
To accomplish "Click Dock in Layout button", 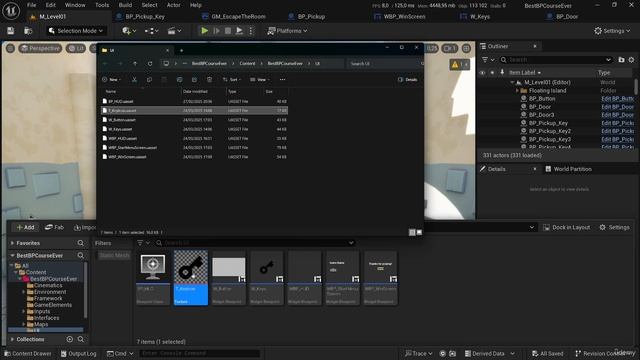I will (567, 227).
